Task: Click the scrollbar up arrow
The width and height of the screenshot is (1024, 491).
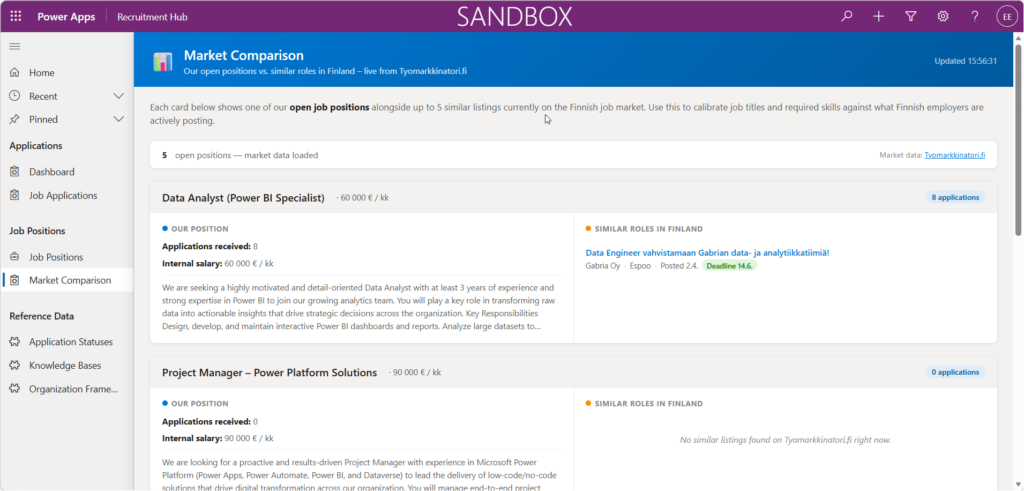Action: 1018,38
